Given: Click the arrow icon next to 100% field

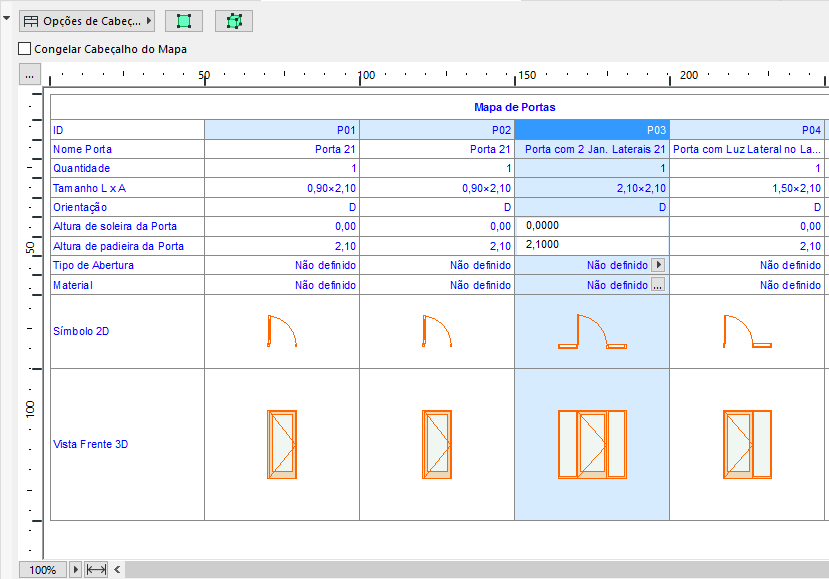Looking at the screenshot, I should [x=76, y=569].
